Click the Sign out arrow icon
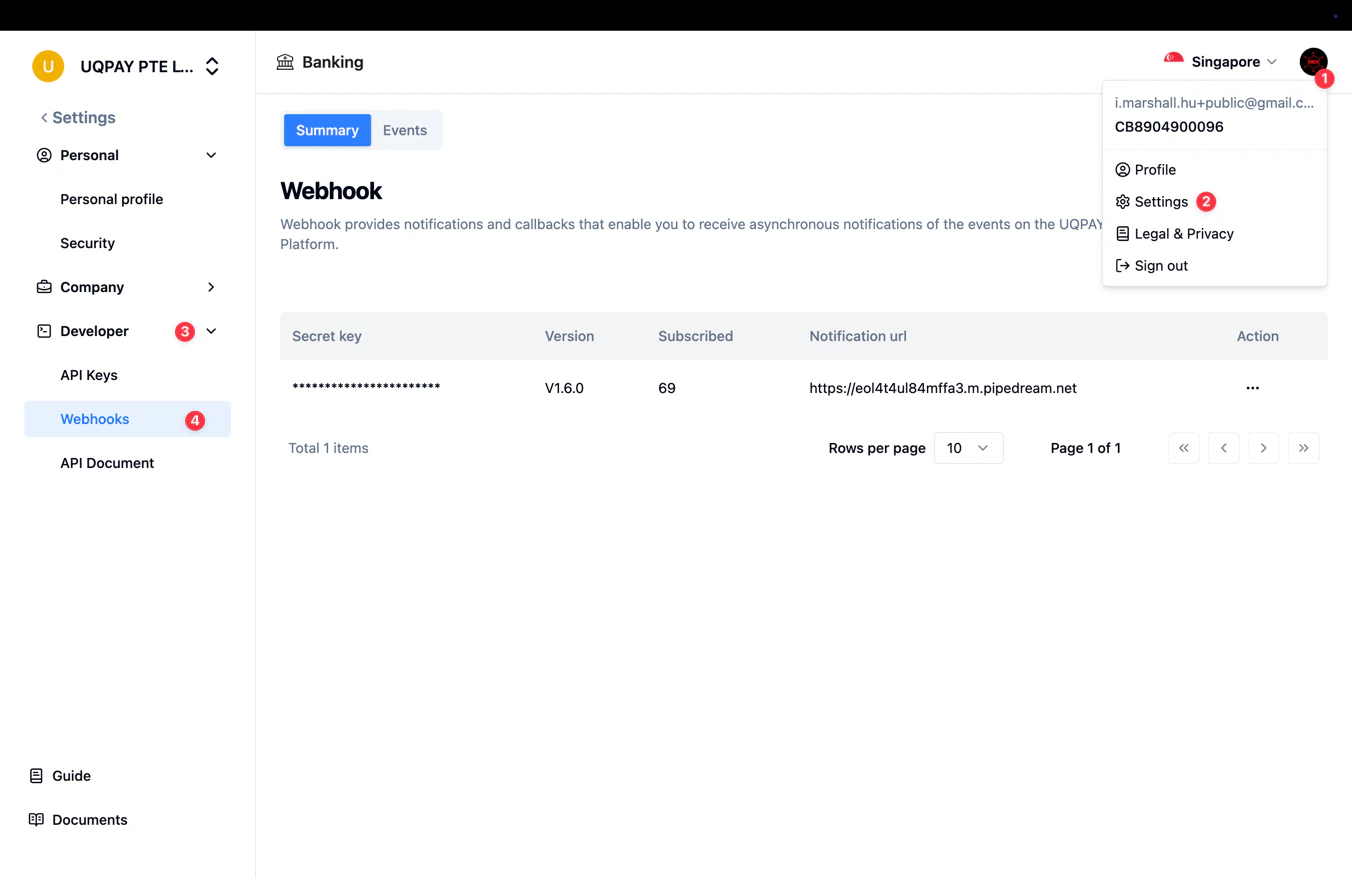 [x=1122, y=265]
